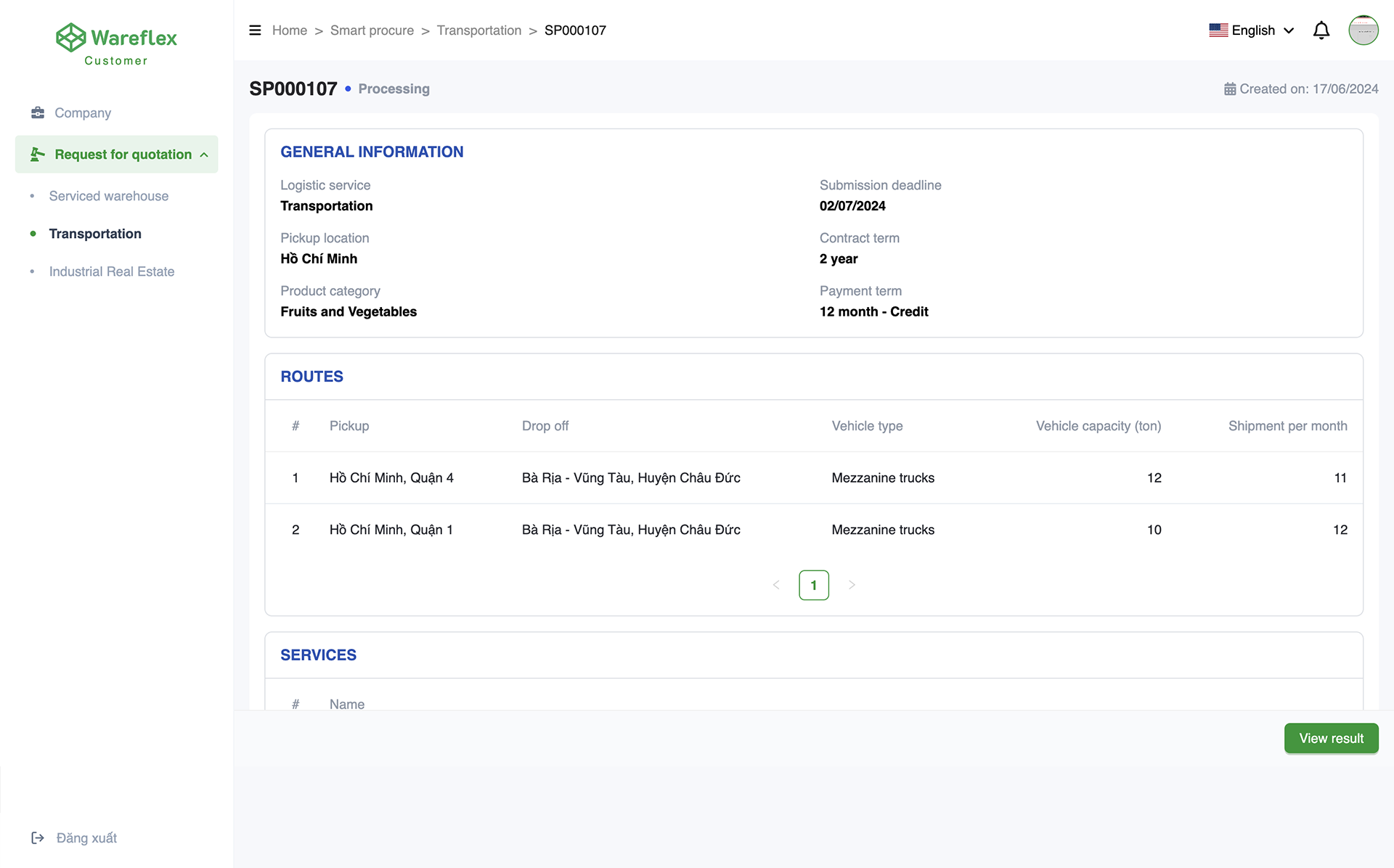Viewport: 1394px width, 868px height.
Task: Select Transportation in the sidebar
Action: tap(95, 234)
